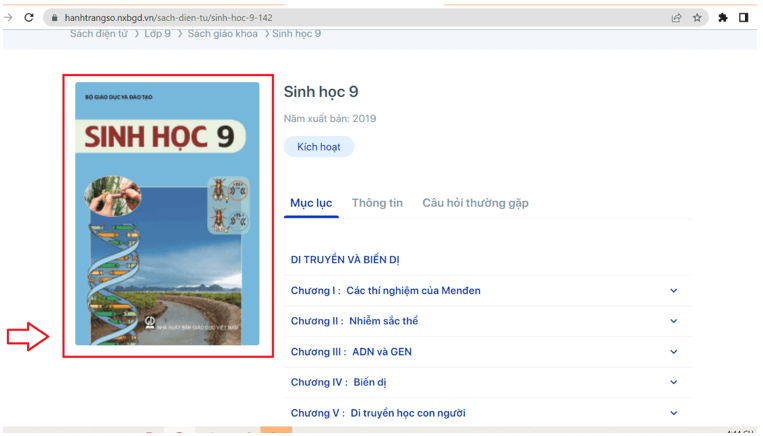Viewport: 763px width, 436px height.
Task: Expand Chương II: Nhiễm sắc thể chevron
Action: pyautogui.click(x=673, y=321)
